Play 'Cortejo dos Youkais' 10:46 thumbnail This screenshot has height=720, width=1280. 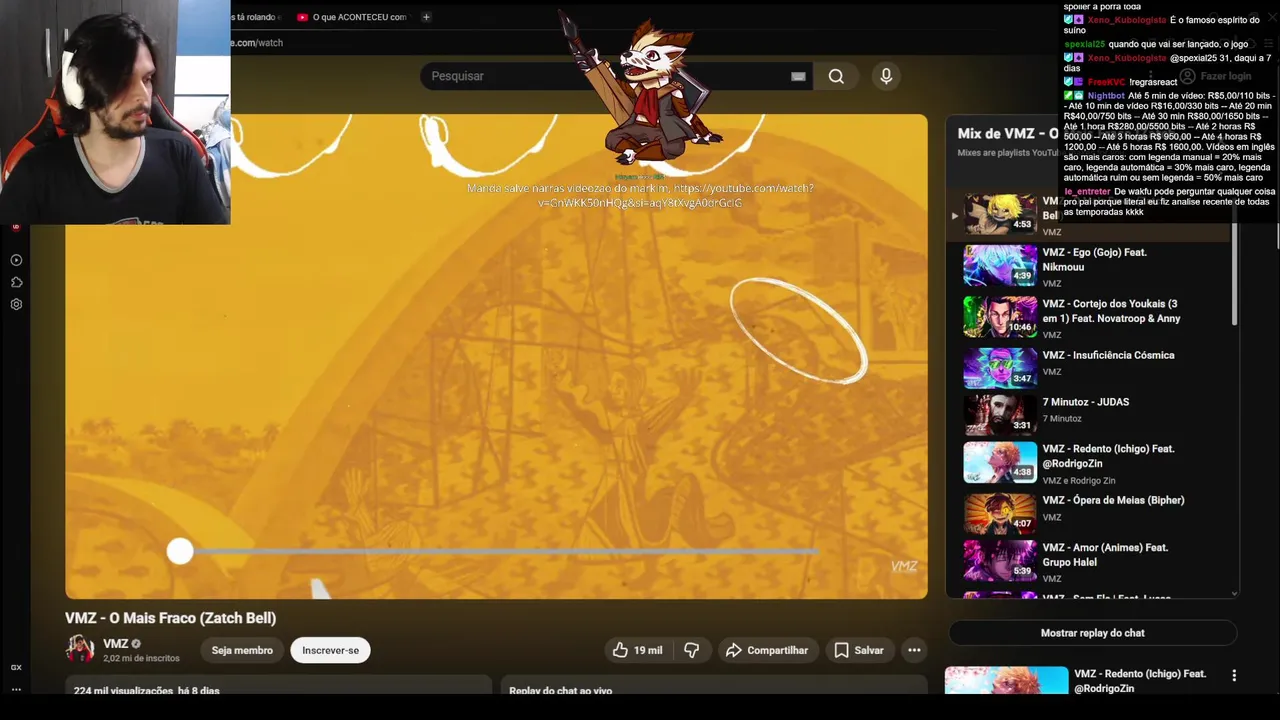1000,316
